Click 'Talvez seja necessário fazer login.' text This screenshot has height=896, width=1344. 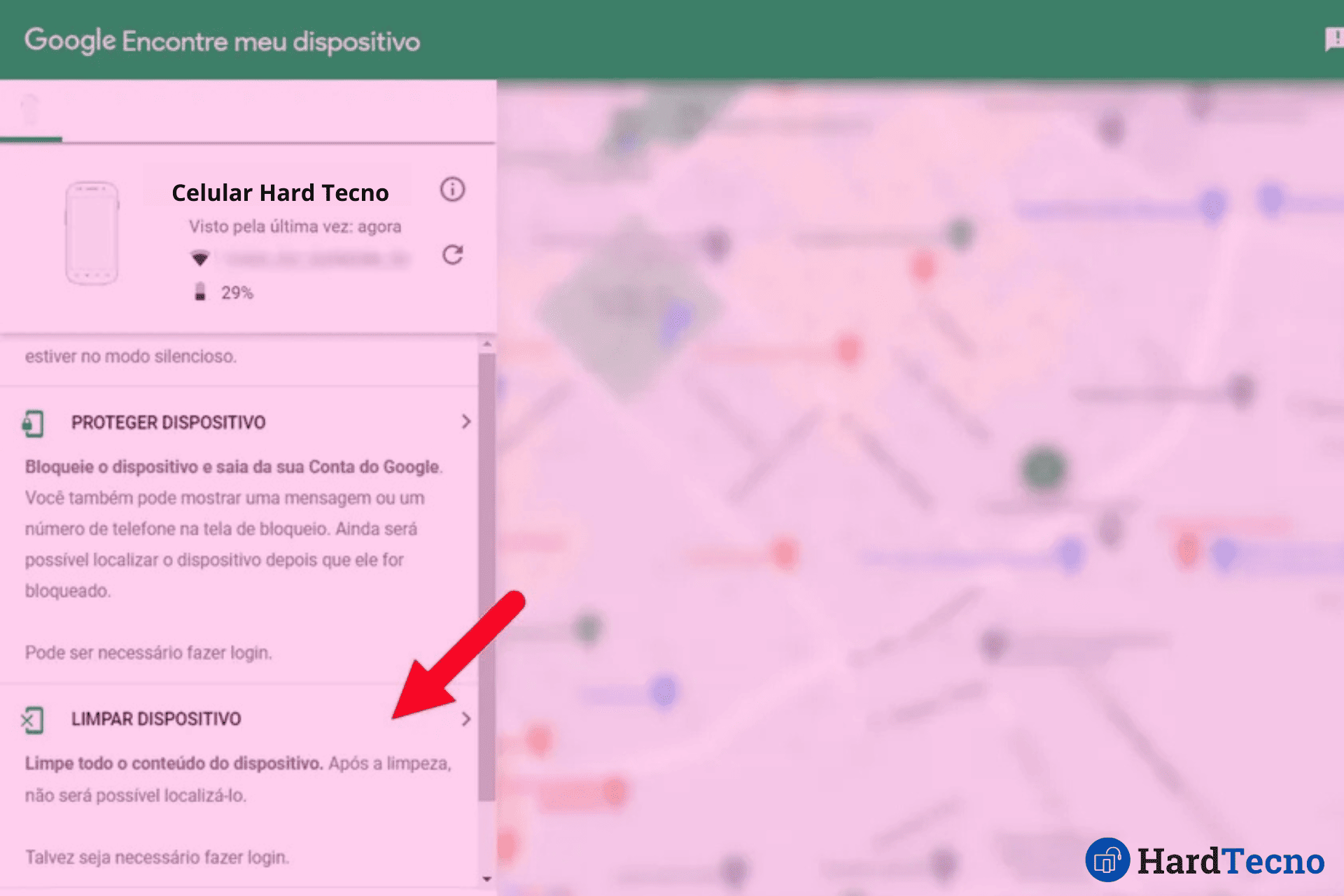pyautogui.click(x=157, y=857)
